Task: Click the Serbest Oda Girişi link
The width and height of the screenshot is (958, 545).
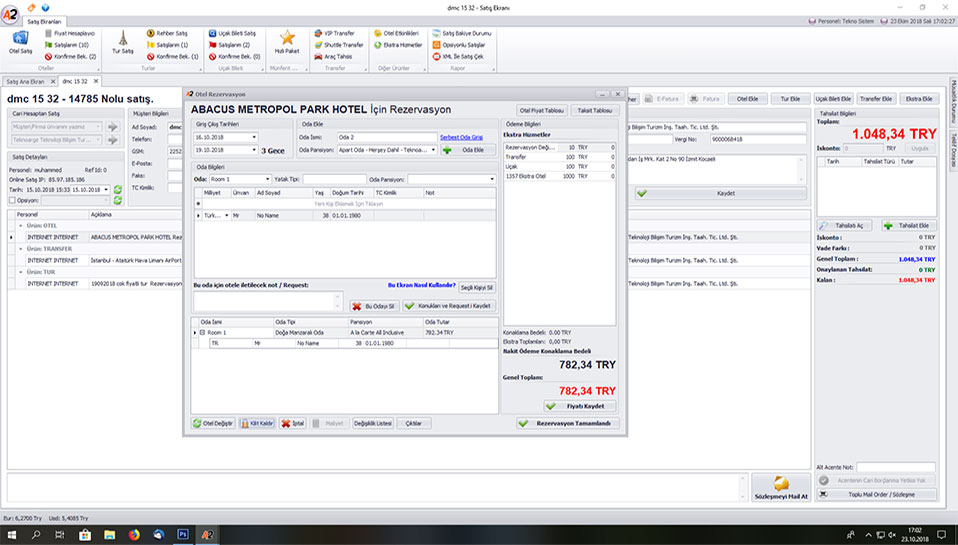Action: pos(461,137)
